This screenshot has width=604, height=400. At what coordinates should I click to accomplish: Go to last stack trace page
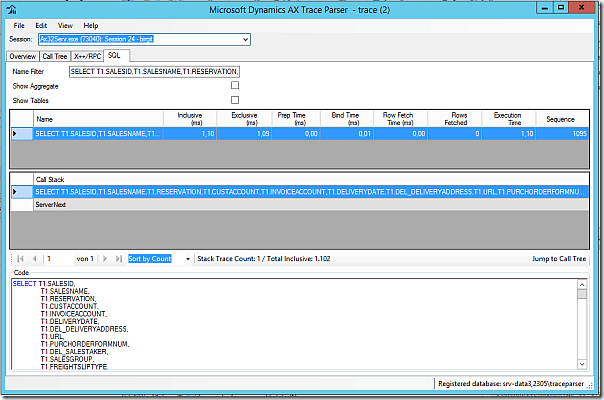tap(119, 259)
